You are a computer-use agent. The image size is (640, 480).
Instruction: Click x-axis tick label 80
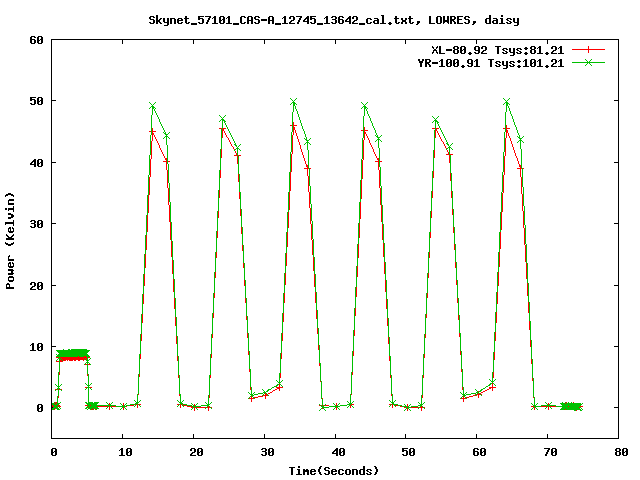[x=621, y=452]
